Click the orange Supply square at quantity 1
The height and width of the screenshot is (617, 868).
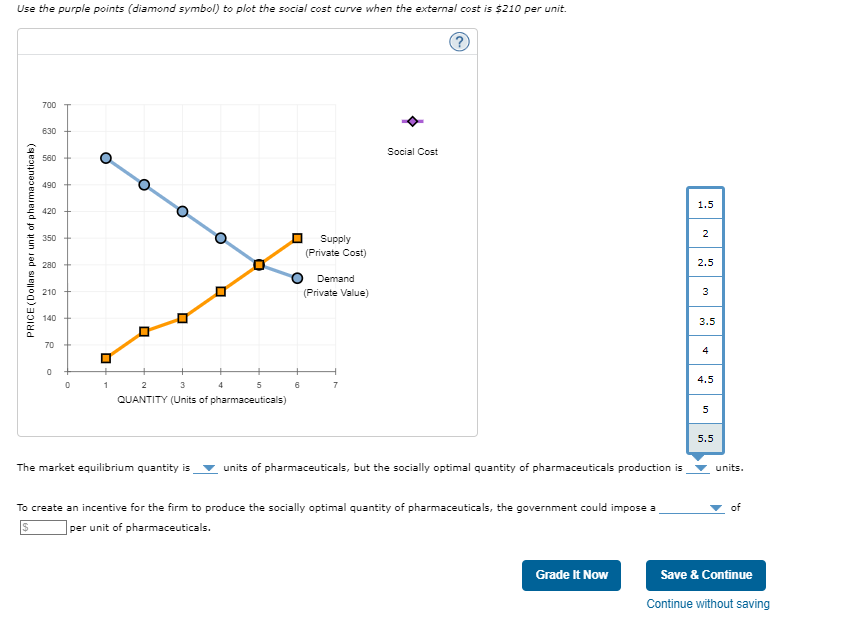click(105, 356)
